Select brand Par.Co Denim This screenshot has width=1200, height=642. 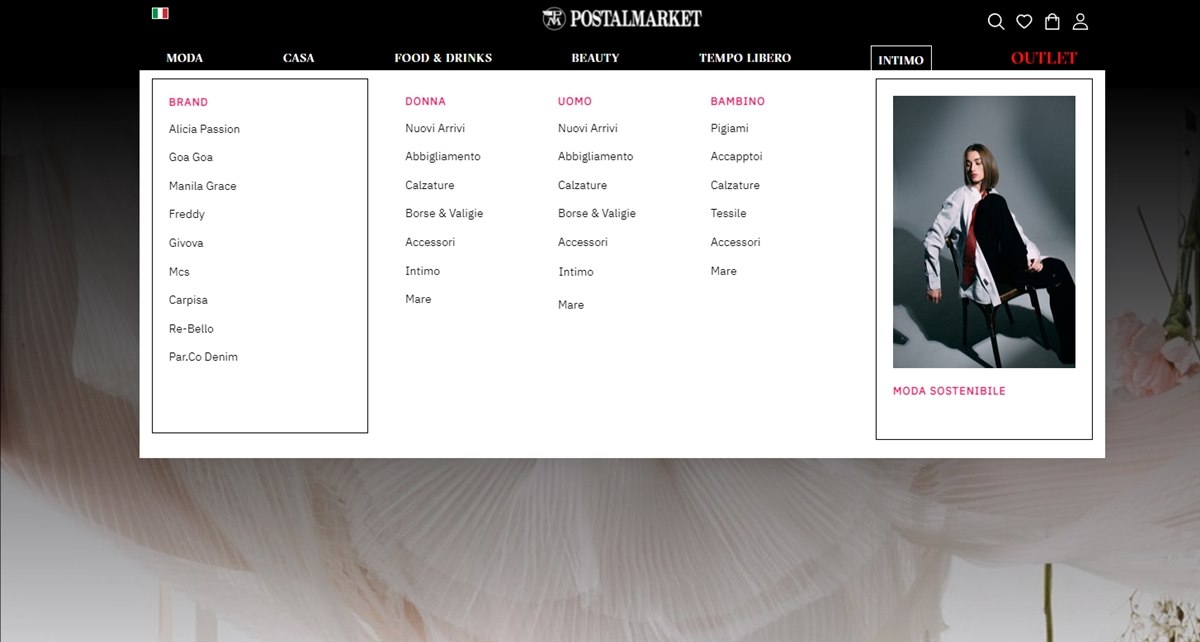[203, 357]
